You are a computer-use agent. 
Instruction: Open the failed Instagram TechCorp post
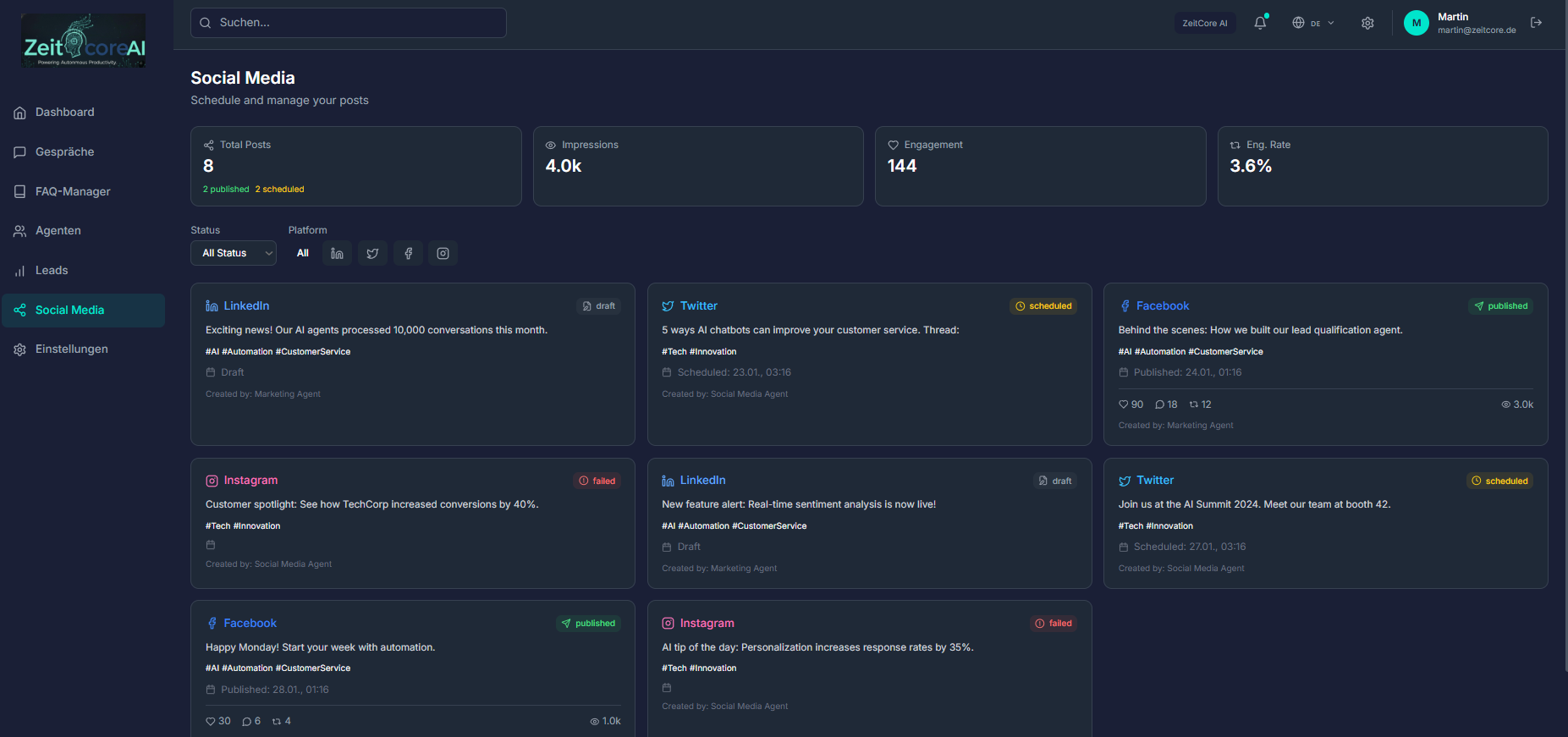pyautogui.click(x=412, y=523)
